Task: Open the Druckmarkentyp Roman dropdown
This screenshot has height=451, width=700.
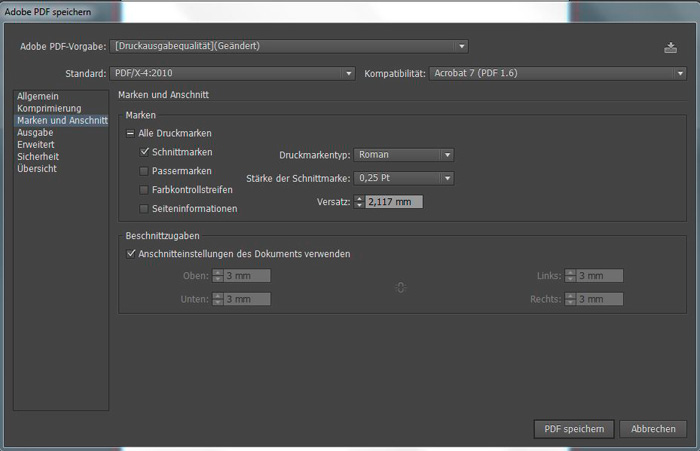Action: [404, 155]
